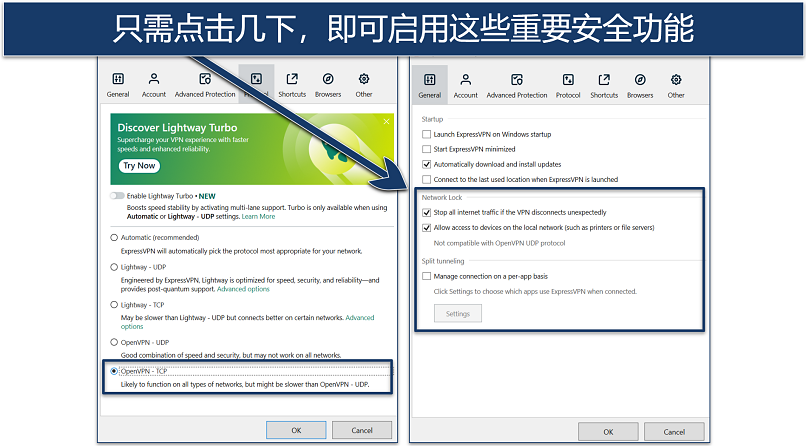Click Cancel in the Protocol window
The image size is (806, 446).
(x=362, y=430)
